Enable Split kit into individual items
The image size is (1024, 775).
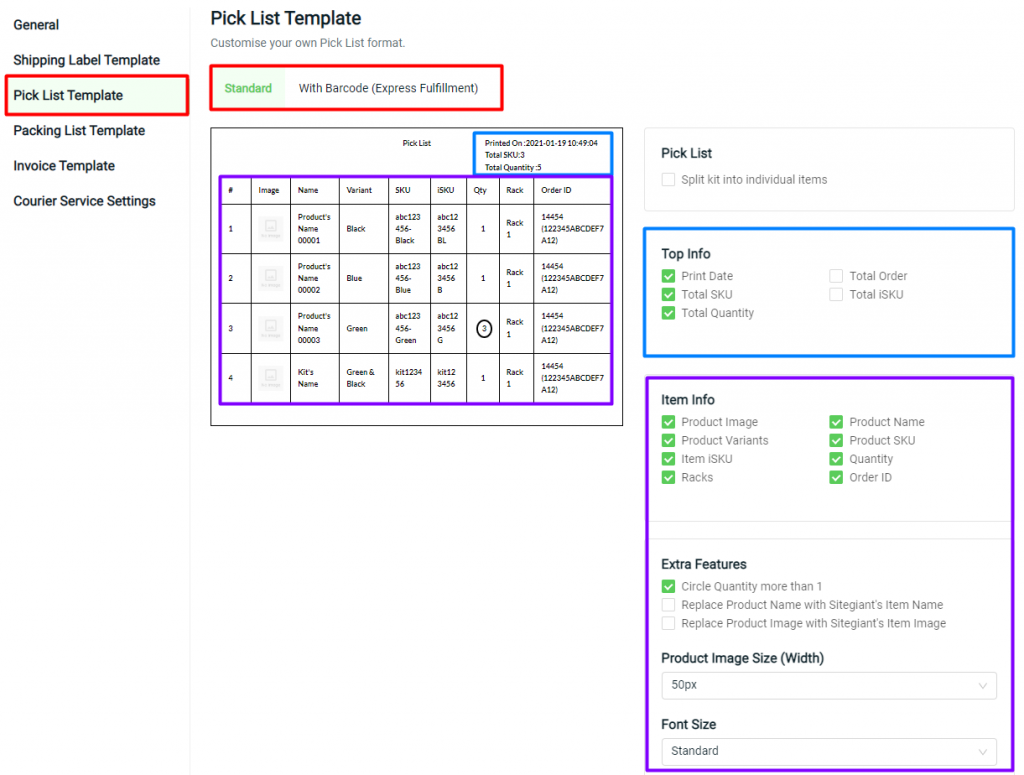[x=667, y=179]
